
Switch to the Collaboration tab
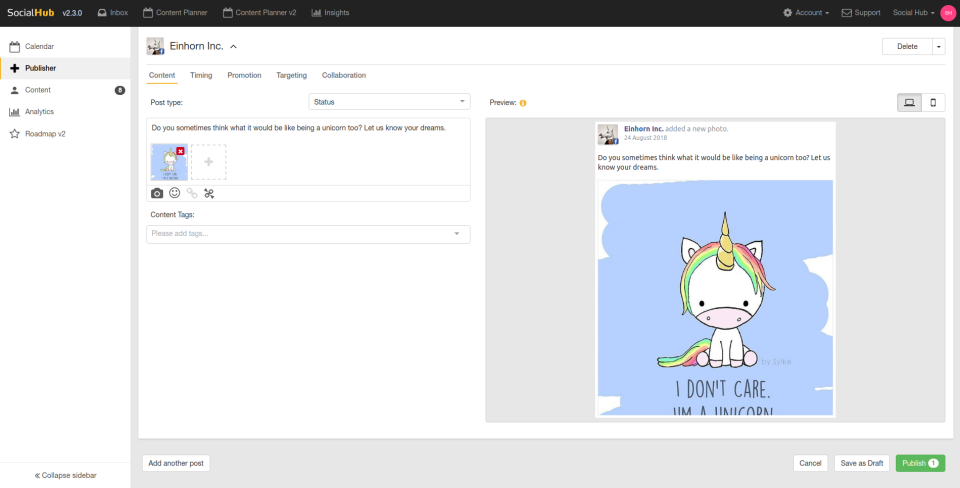pyautogui.click(x=344, y=75)
